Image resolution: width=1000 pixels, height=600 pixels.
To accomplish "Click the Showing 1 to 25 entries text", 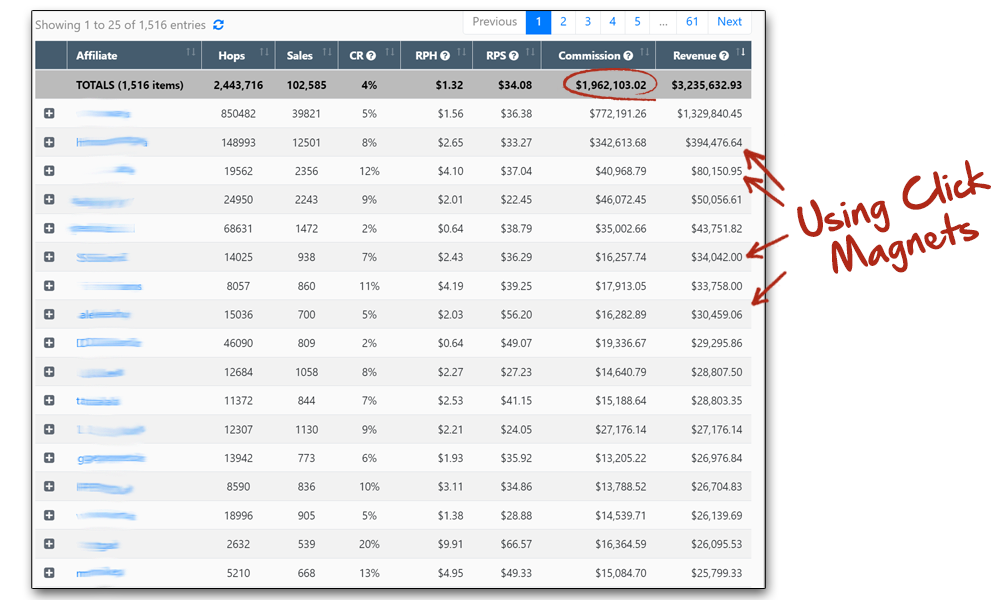I will coord(121,25).
